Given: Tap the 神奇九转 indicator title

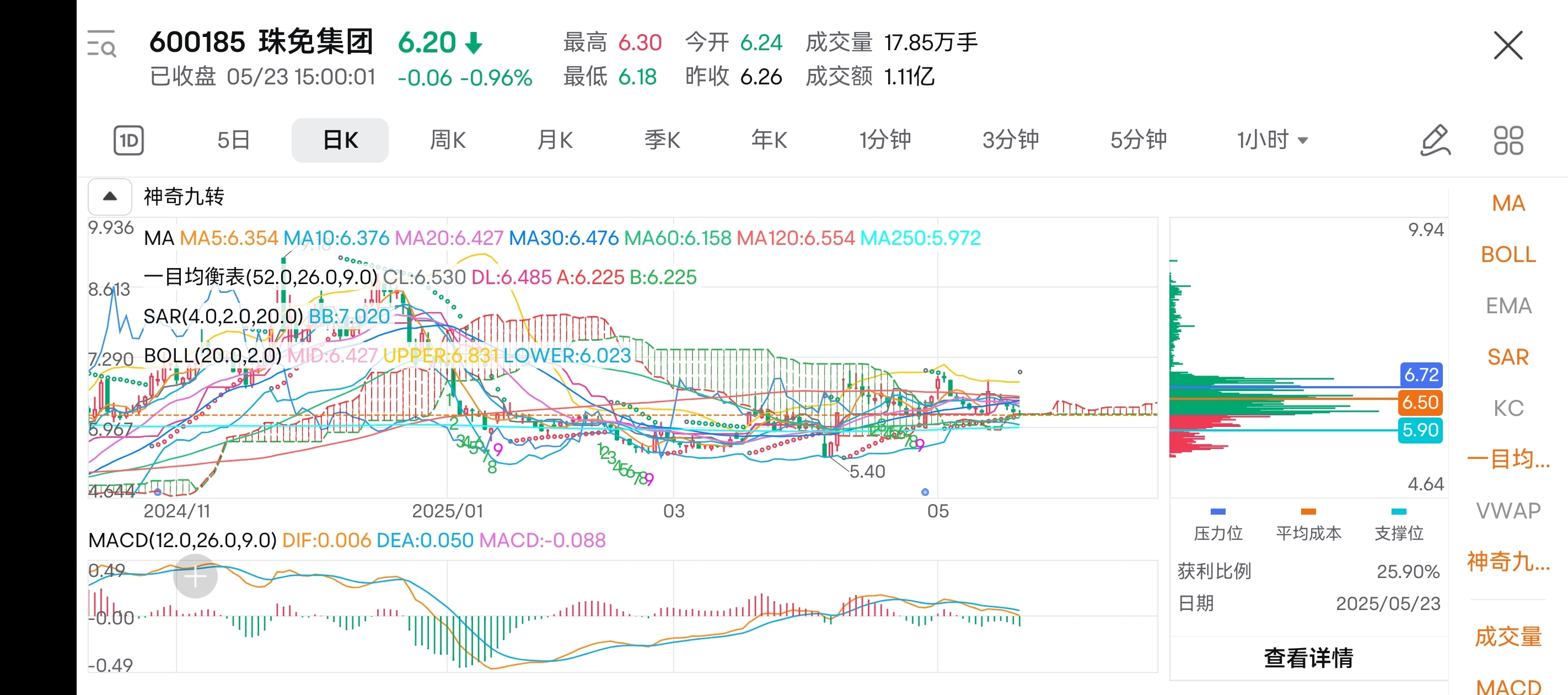Looking at the screenshot, I should 184,196.
